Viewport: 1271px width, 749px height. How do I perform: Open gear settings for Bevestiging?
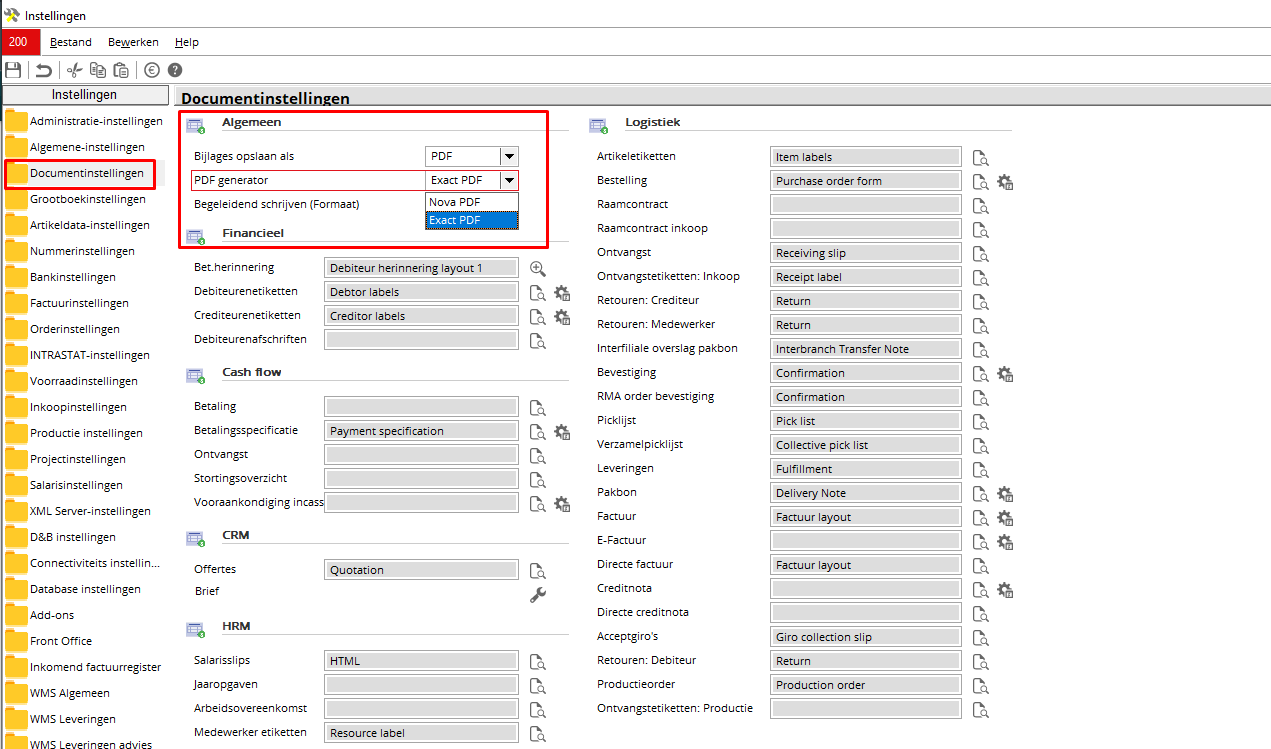pyautogui.click(x=1006, y=373)
